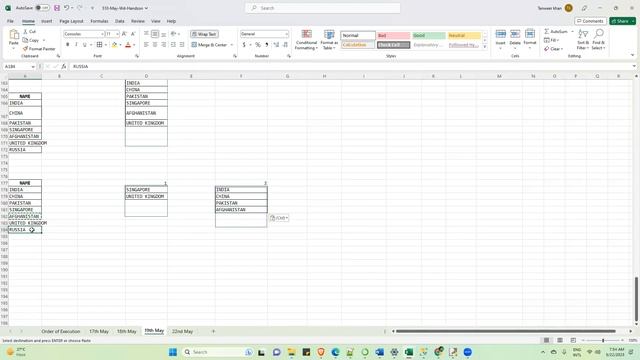640x360 pixels.
Task: Switch to Page Layout view in status bar
Action: tap(560, 340)
